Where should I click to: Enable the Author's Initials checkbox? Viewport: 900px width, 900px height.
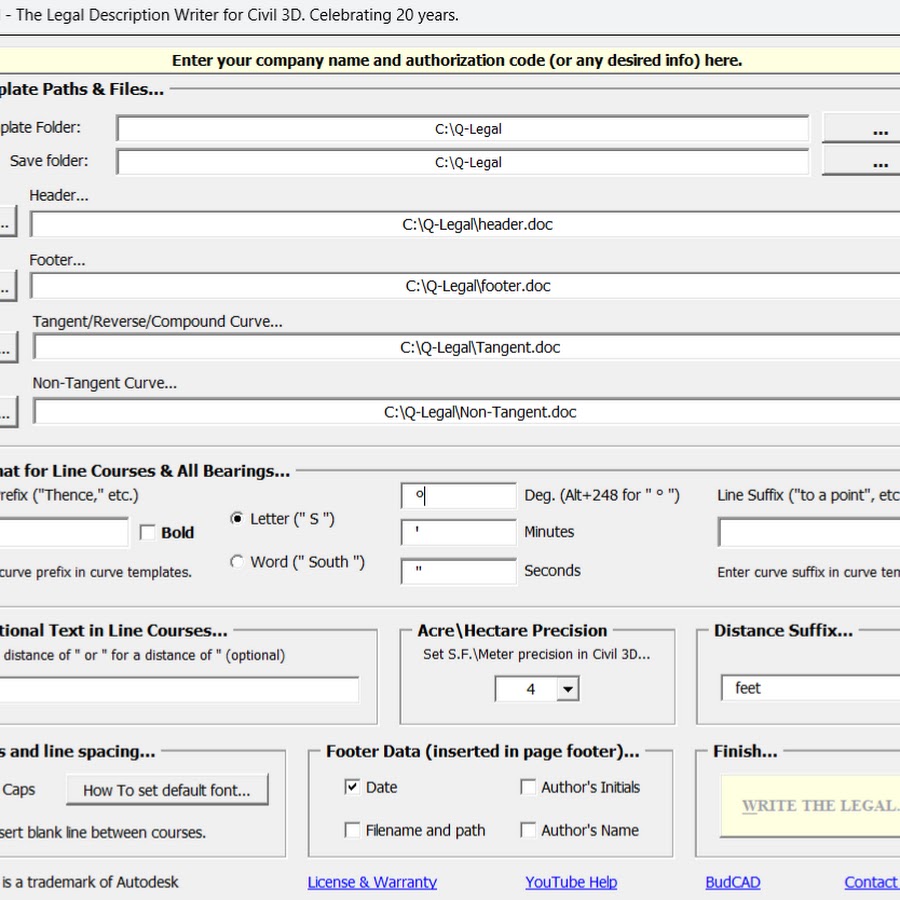pos(527,787)
